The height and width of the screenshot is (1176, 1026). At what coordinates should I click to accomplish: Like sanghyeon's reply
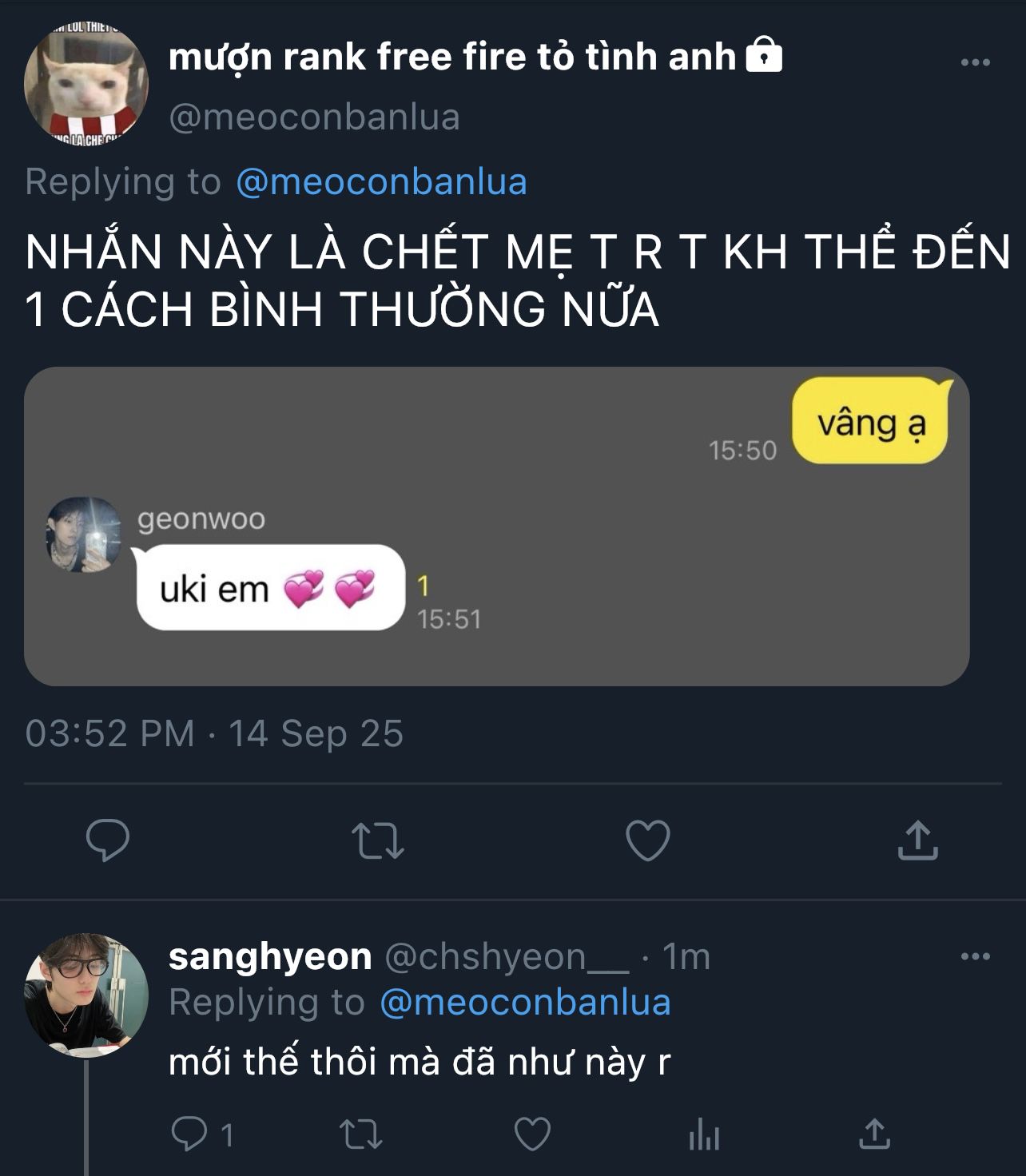point(532,1134)
